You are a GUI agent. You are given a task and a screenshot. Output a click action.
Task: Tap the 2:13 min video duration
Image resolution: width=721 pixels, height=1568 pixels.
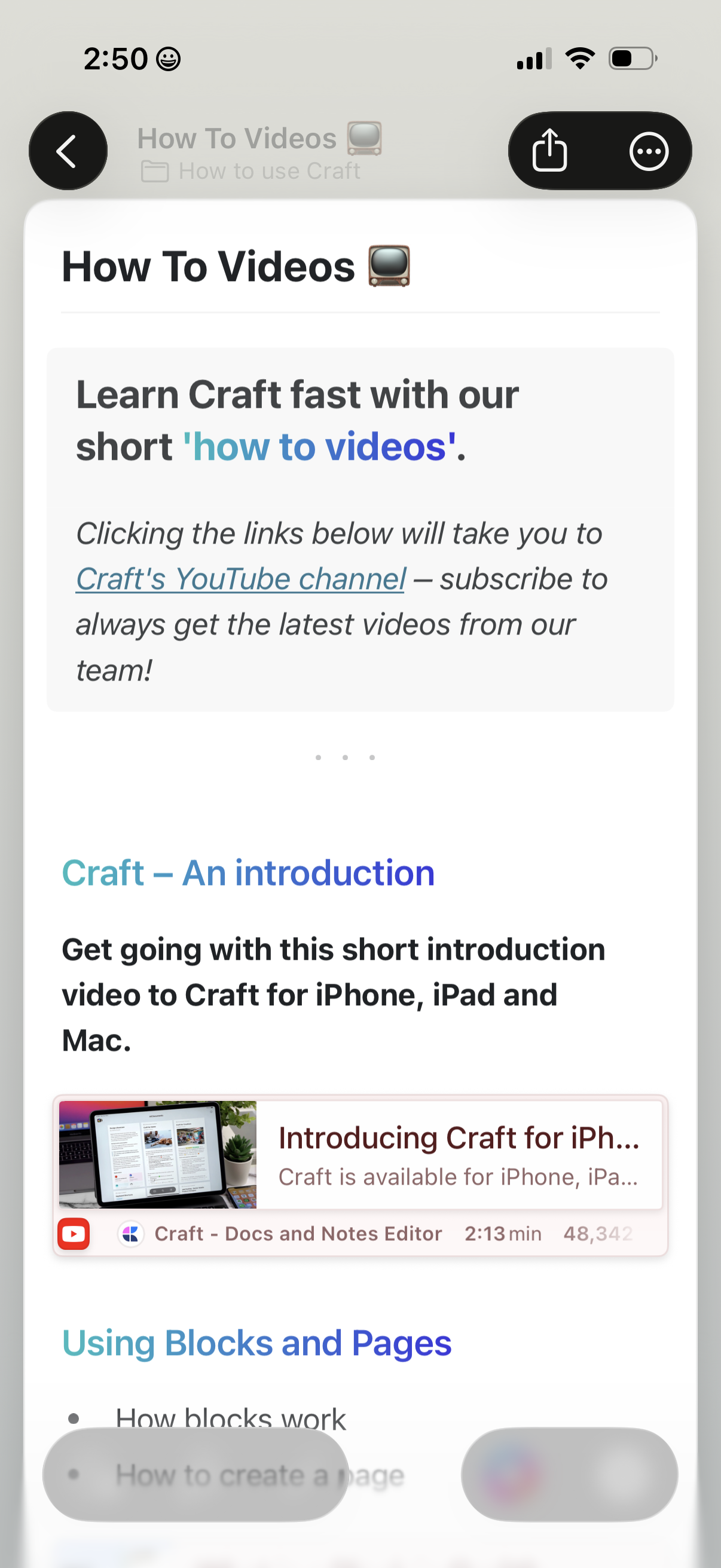click(x=503, y=1233)
